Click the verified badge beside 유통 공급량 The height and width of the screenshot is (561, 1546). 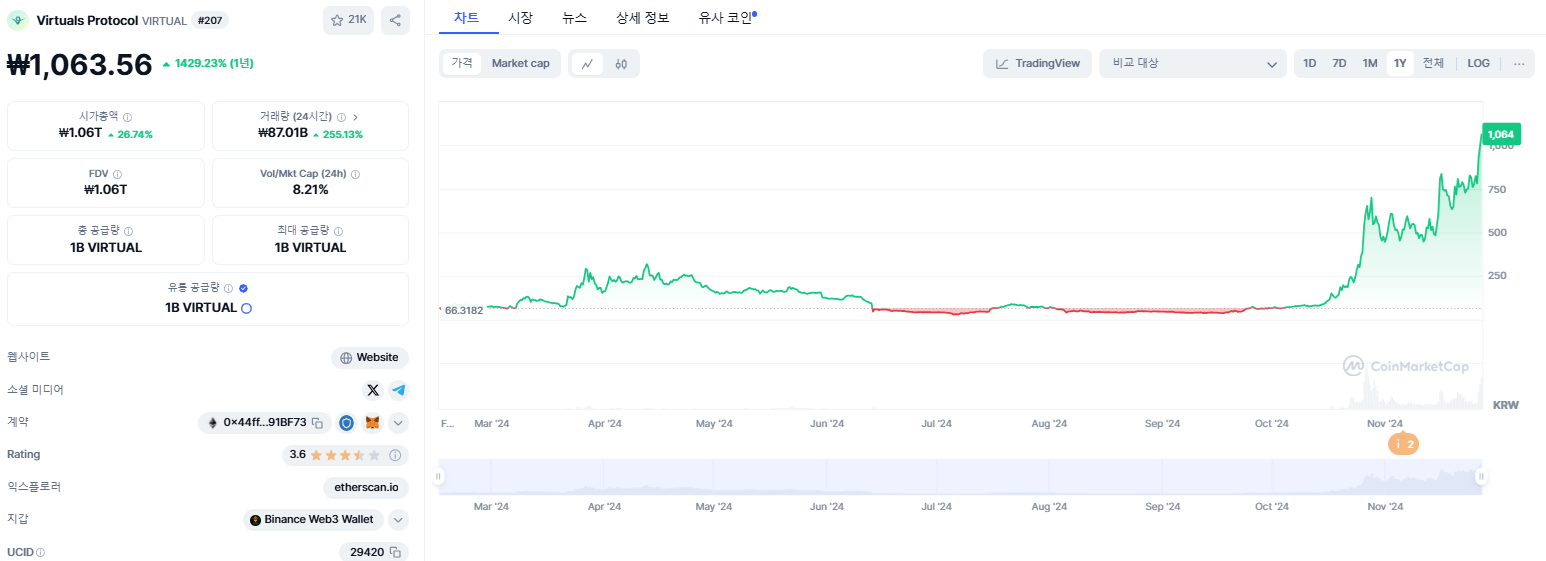click(x=243, y=288)
